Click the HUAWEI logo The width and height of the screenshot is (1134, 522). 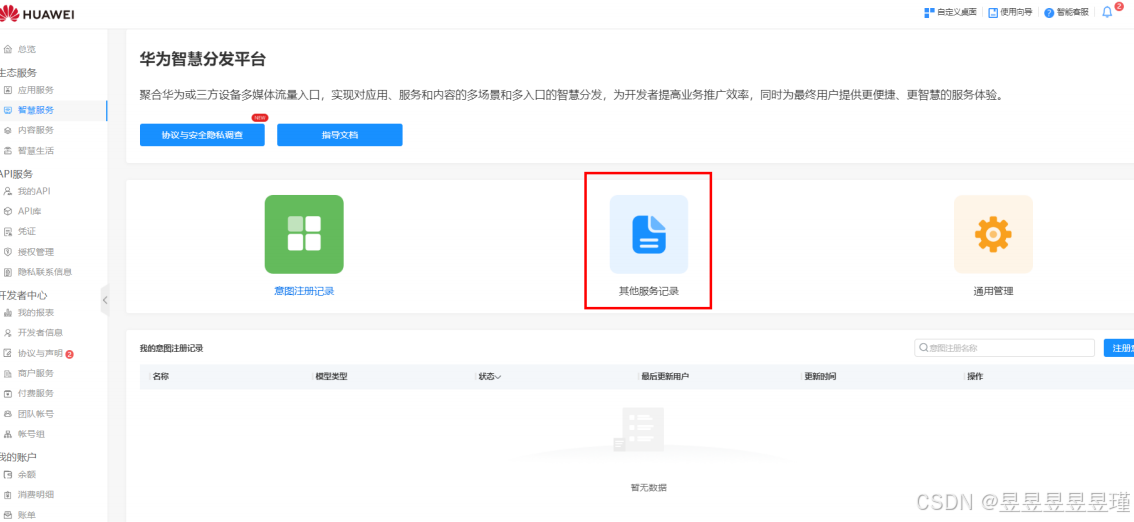point(37,14)
